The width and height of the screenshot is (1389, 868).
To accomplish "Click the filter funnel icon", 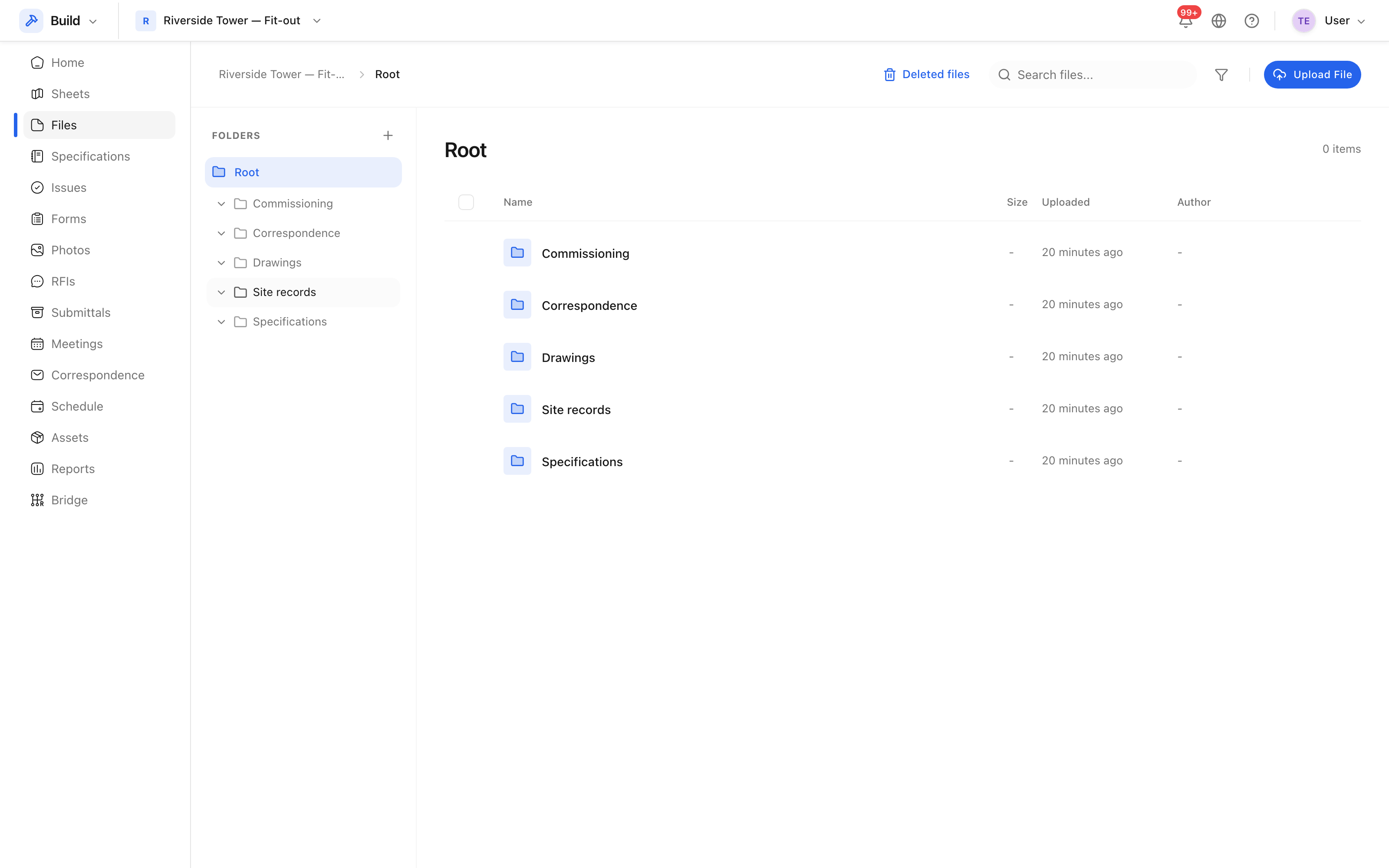I will pyautogui.click(x=1221, y=75).
